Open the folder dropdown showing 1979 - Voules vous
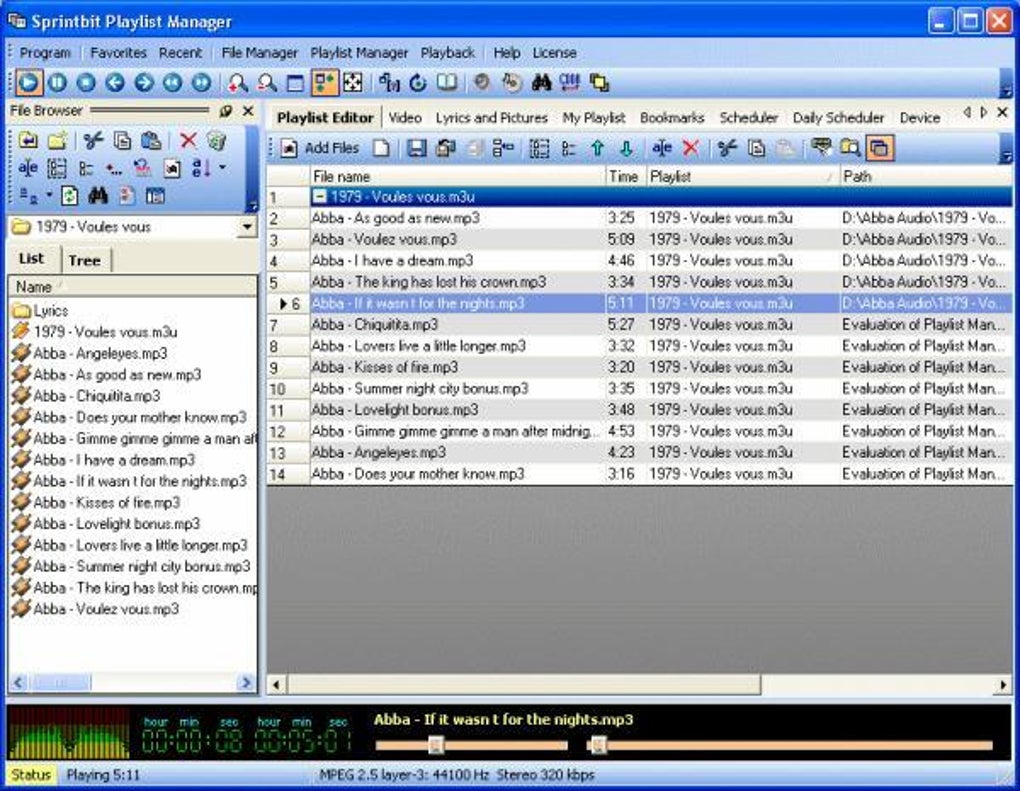The height and width of the screenshot is (791, 1020). click(247, 227)
